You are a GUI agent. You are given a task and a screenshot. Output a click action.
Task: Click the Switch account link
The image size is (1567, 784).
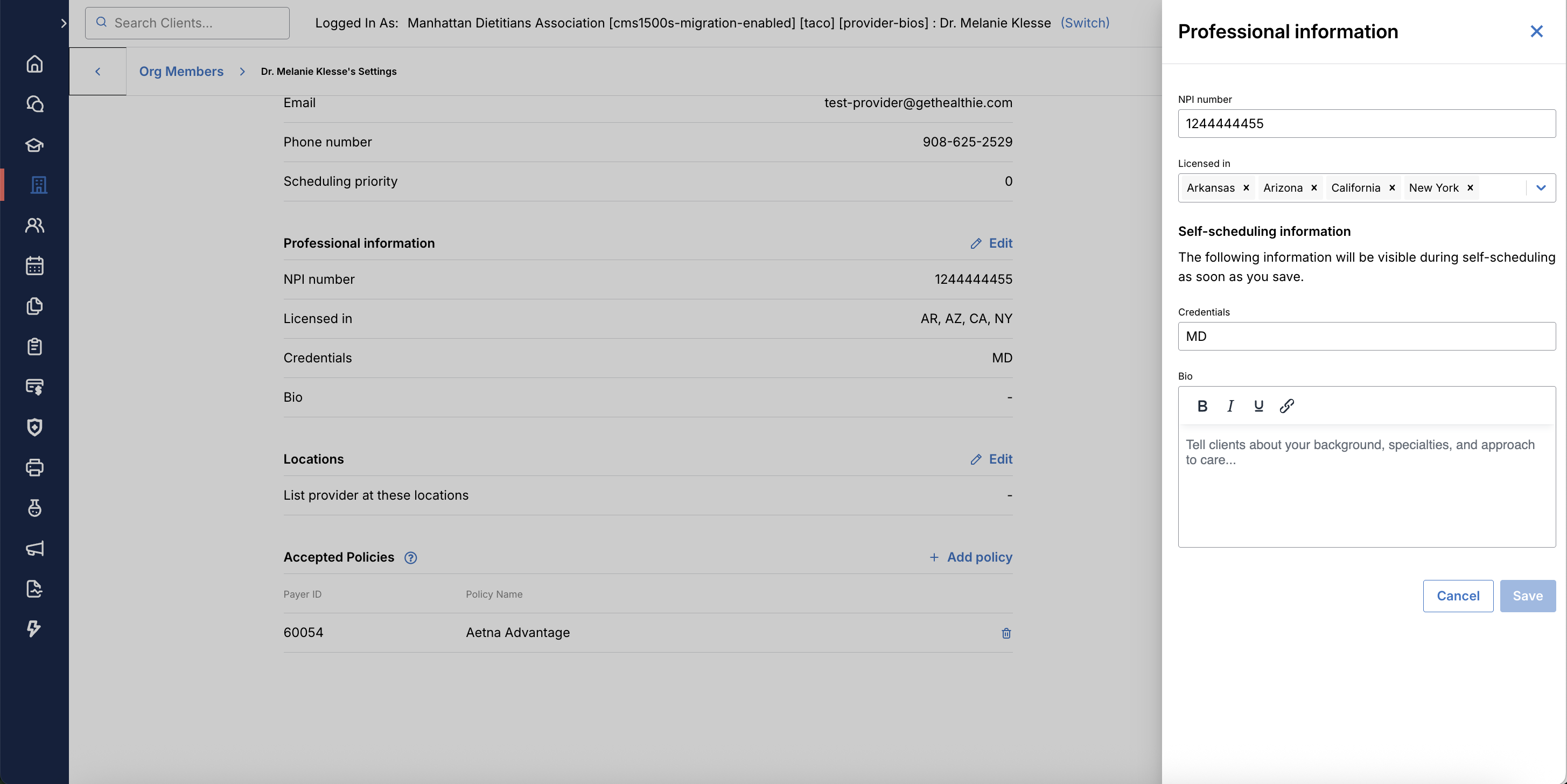[x=1085, y=23]
